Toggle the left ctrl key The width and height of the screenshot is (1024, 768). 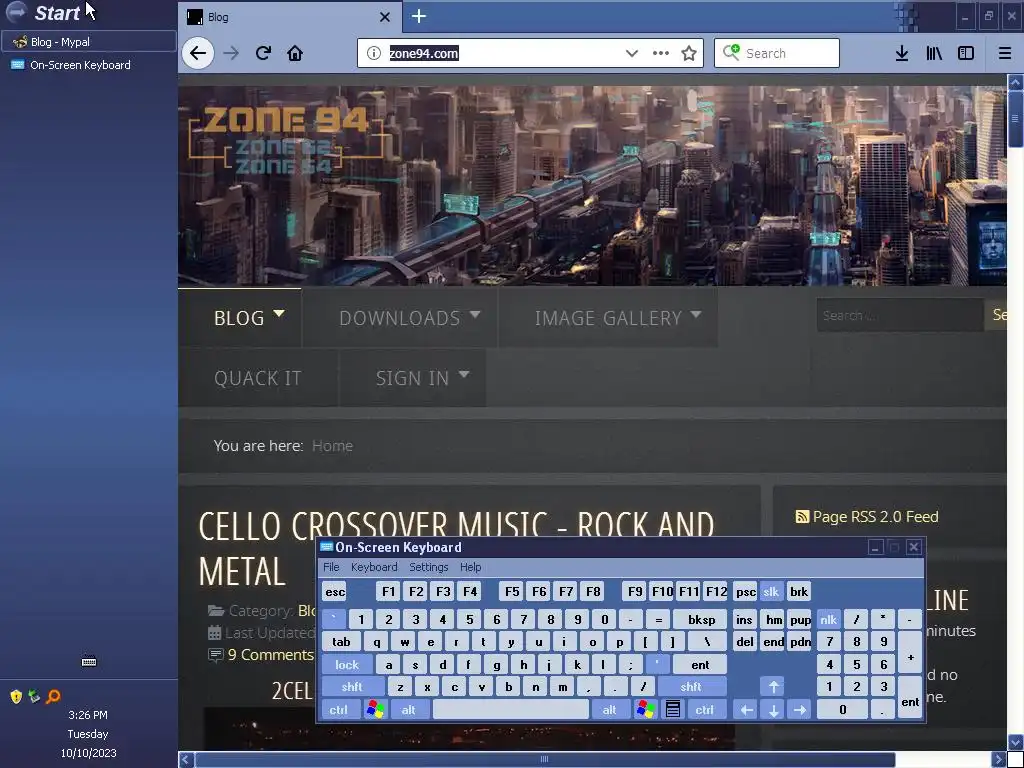[x=339, y=710]
